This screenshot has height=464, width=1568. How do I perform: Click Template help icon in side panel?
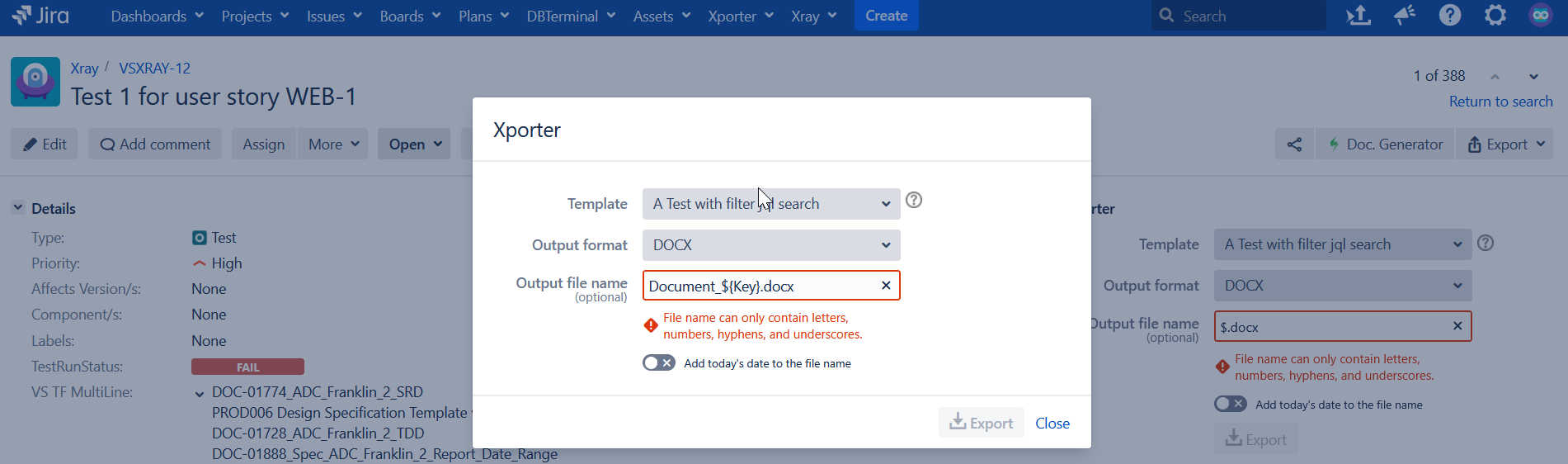(x=1486, y=243)
